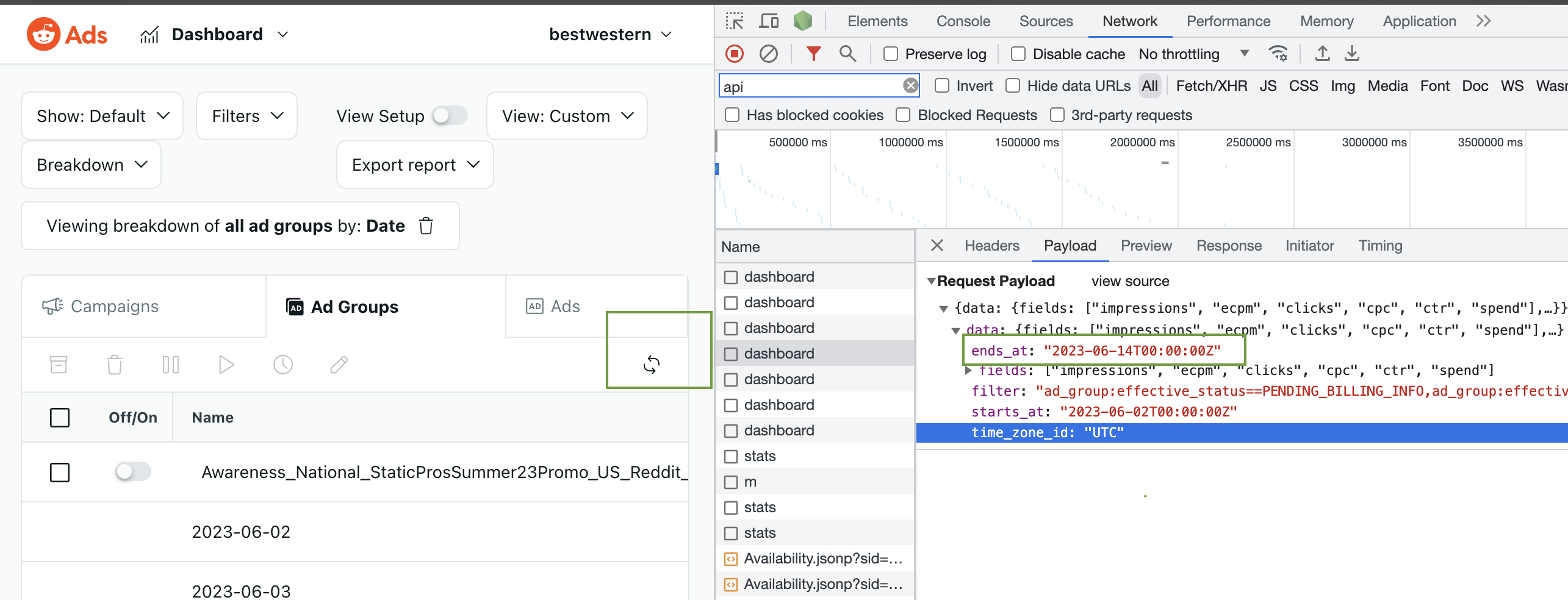Viewport: 1568px width, 600px height.
Task: Open the No throttling dropdown
Action: [1193, 54]
